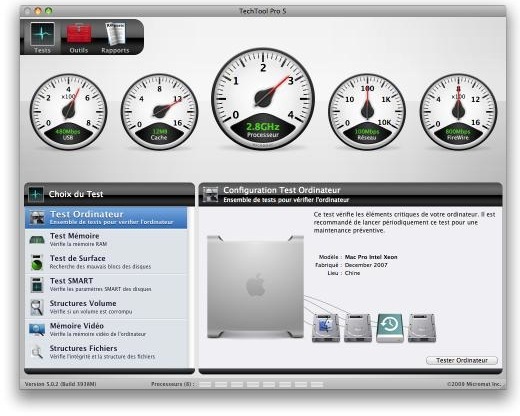The height and width of the screenshot is (416, 520).
Task: Switch to the Rapports tab label
Action: coord(115,50)
